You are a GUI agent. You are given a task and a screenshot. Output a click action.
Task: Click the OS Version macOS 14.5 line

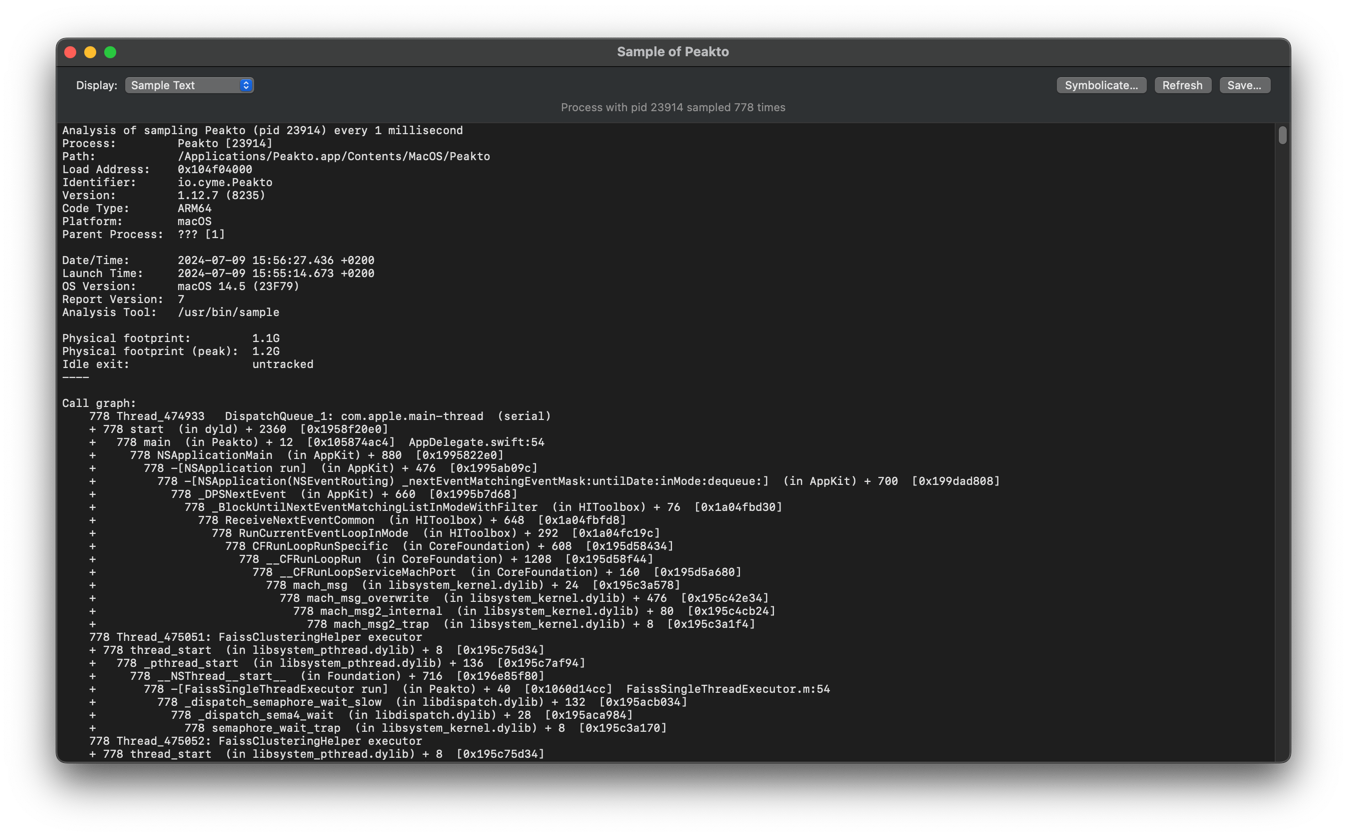[181, 286]
